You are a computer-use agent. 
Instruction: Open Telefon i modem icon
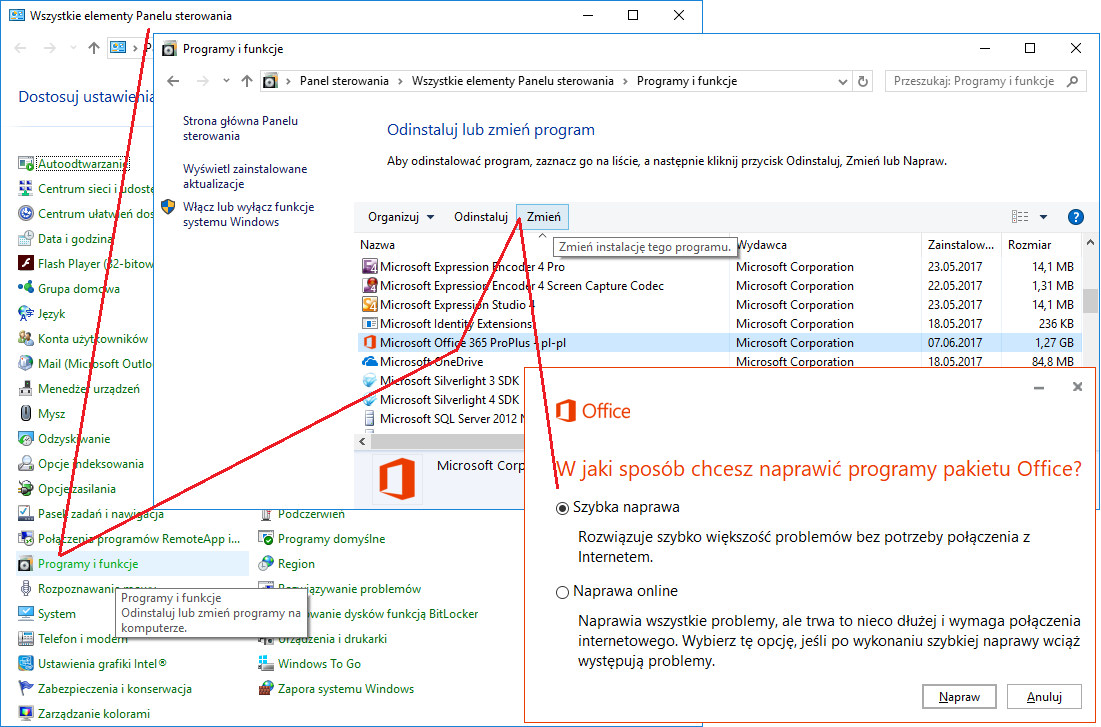26,638
